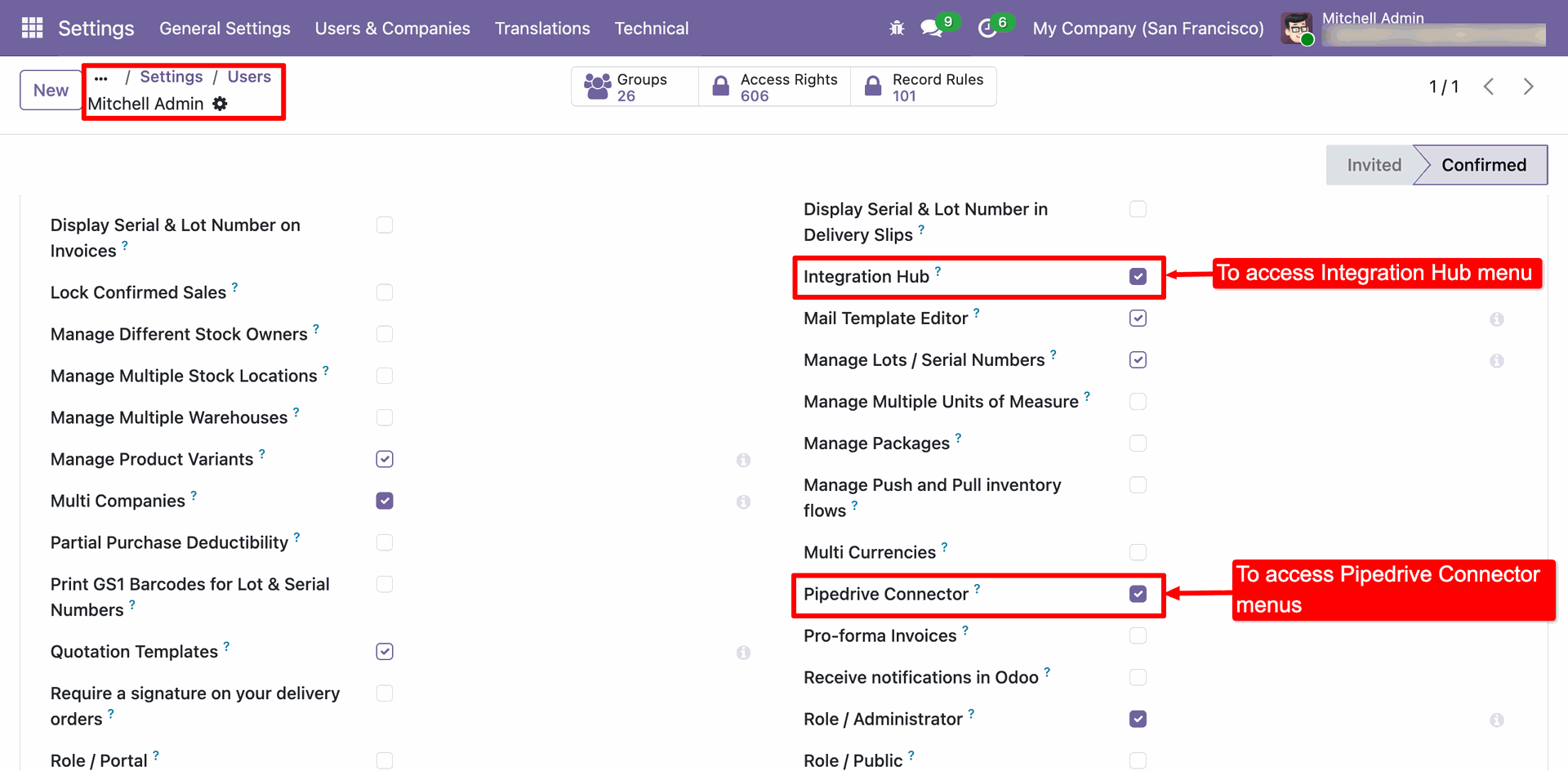The width and height of the screenshot is (1568, 771).
Task: Go to previous record arrow
Action: click(x=1489, y=87)
